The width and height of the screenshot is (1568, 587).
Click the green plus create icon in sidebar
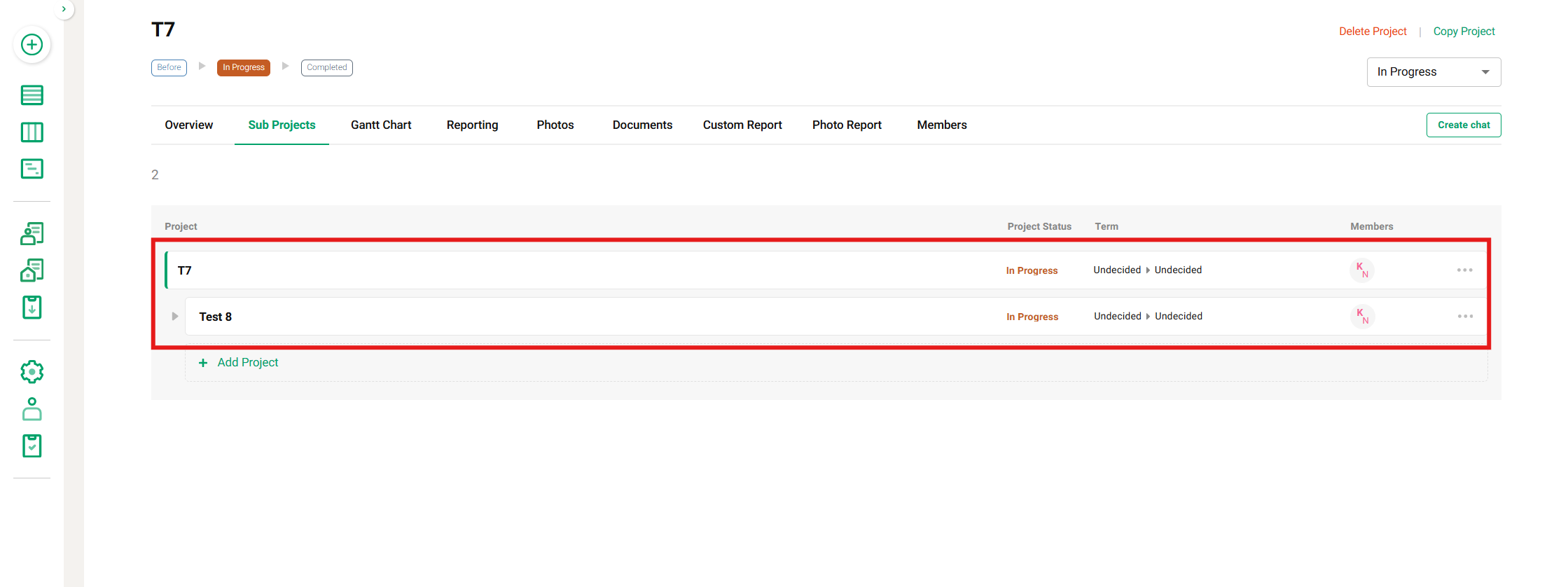coord(32,45)
